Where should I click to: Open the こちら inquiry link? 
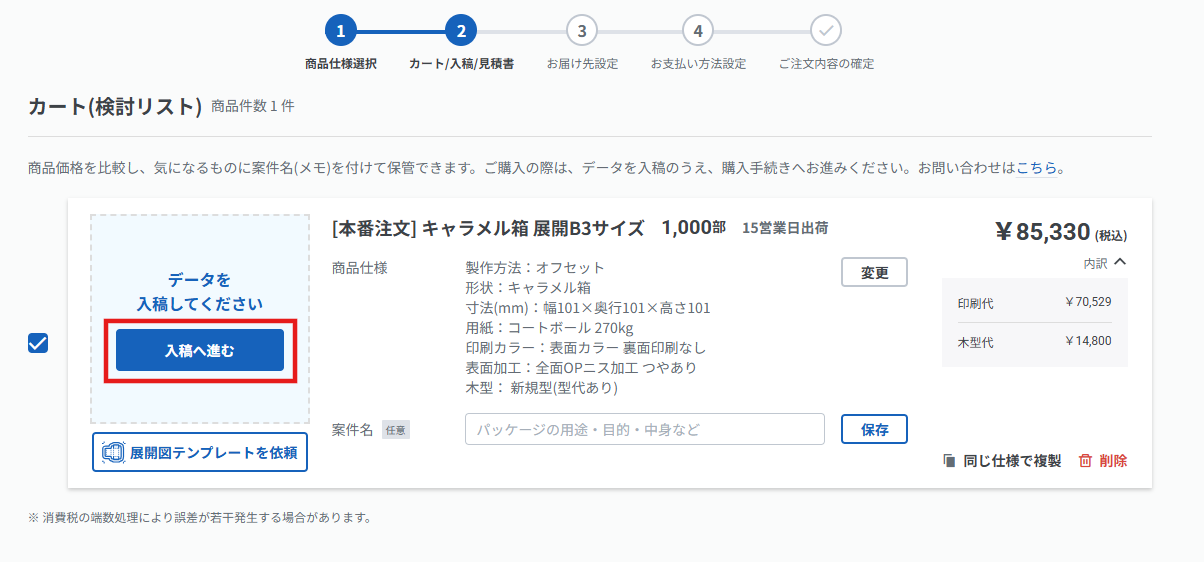[1037, 167]
